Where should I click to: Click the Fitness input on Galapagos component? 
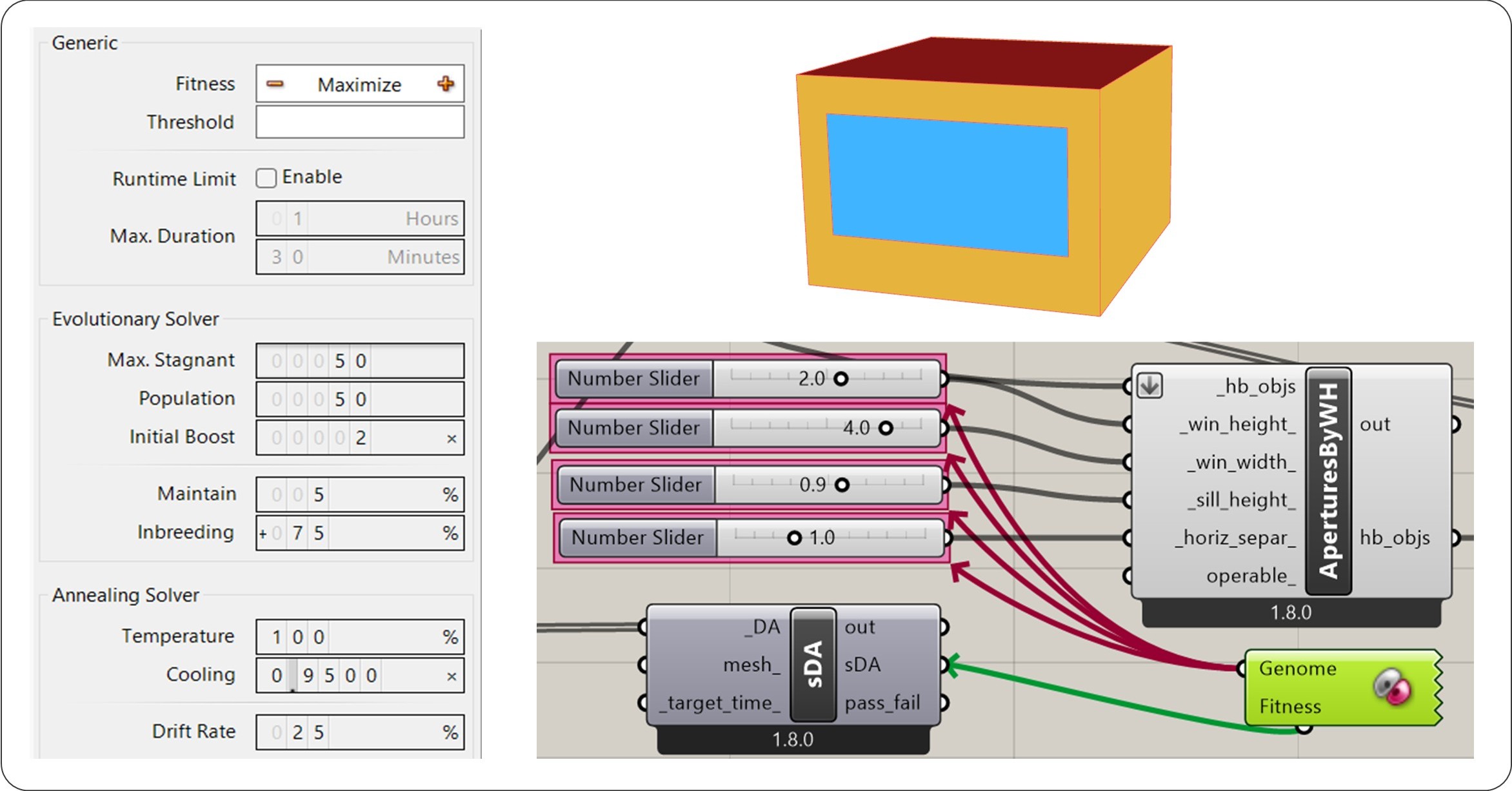1290,706
